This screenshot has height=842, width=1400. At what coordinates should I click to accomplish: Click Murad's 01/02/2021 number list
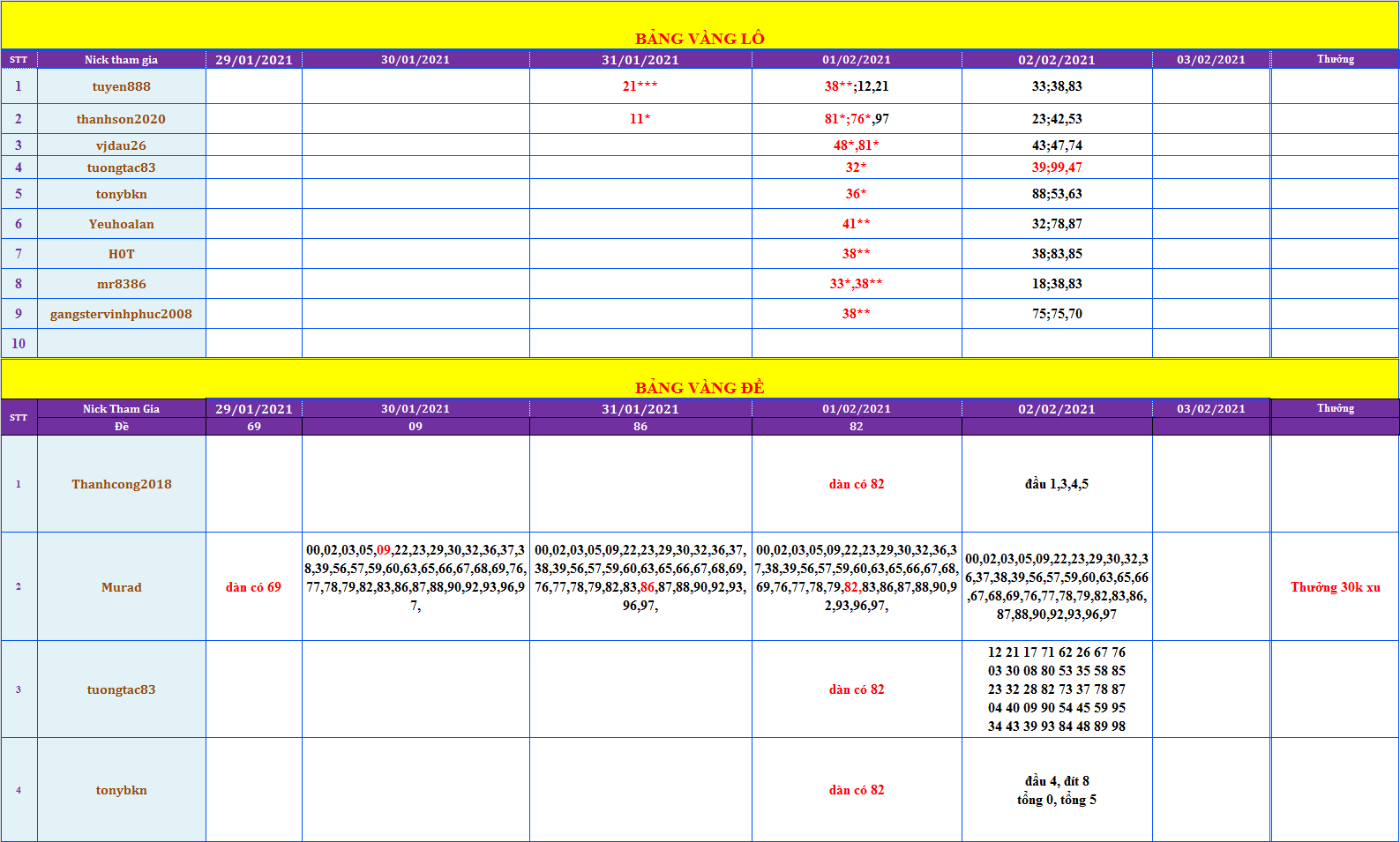click(857, 587)
